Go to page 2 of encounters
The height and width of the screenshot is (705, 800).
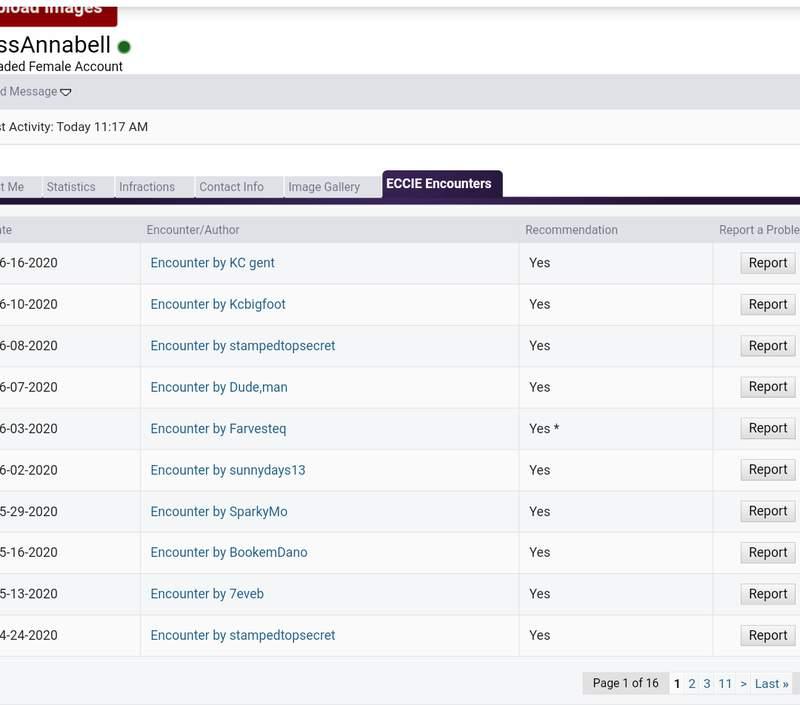(x=691, y=684)
